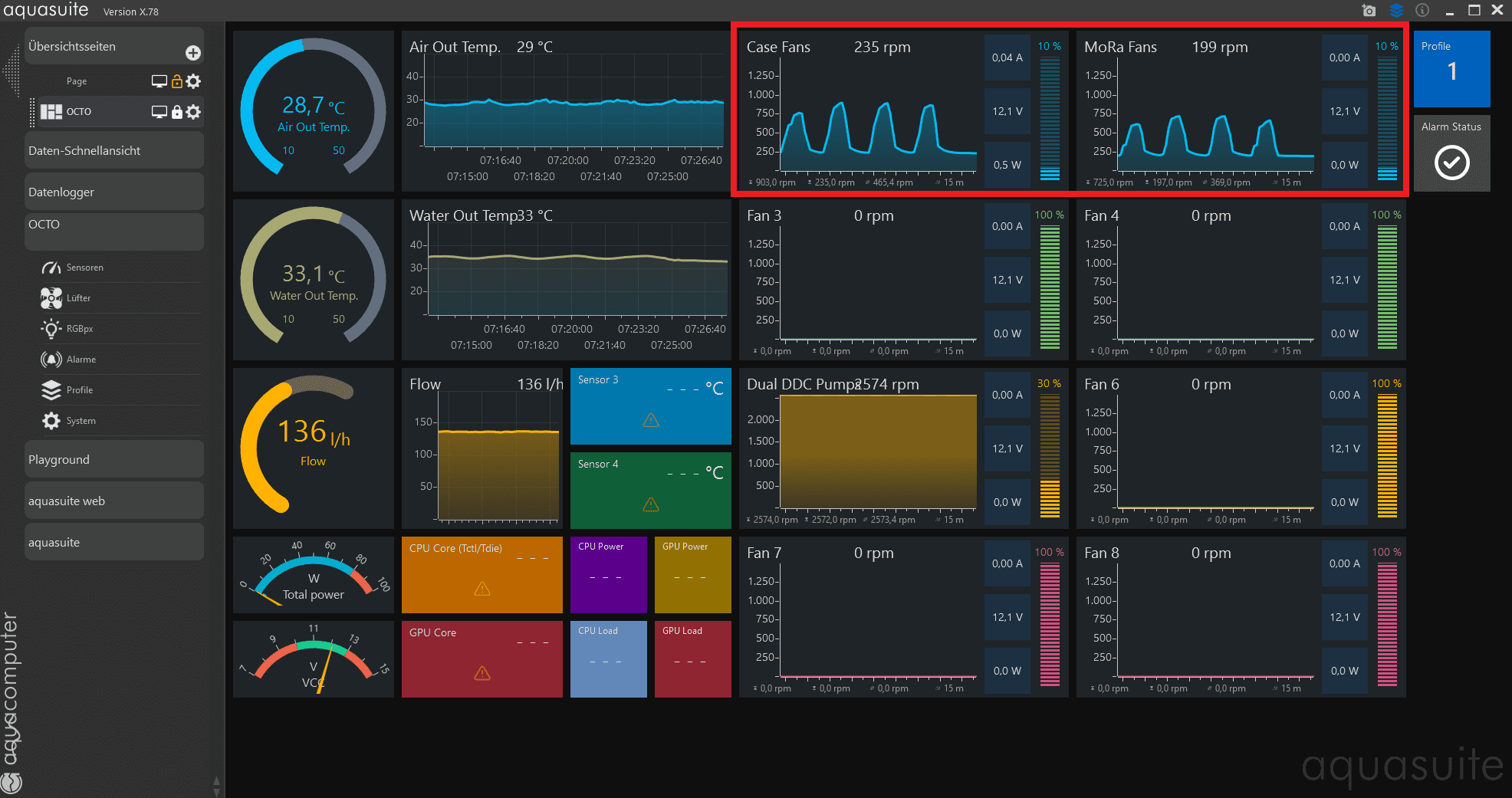The width and height of the screenshot is (1512, 798).
Task: Open the Water Out Temp chart
Action: [x=567, y=280]
